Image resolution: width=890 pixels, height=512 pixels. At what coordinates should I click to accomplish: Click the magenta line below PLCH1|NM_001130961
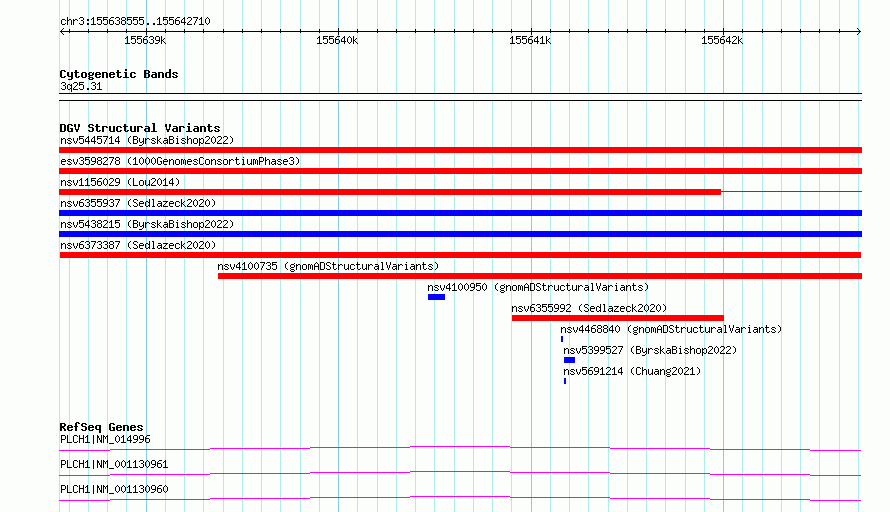pos(460,473)
